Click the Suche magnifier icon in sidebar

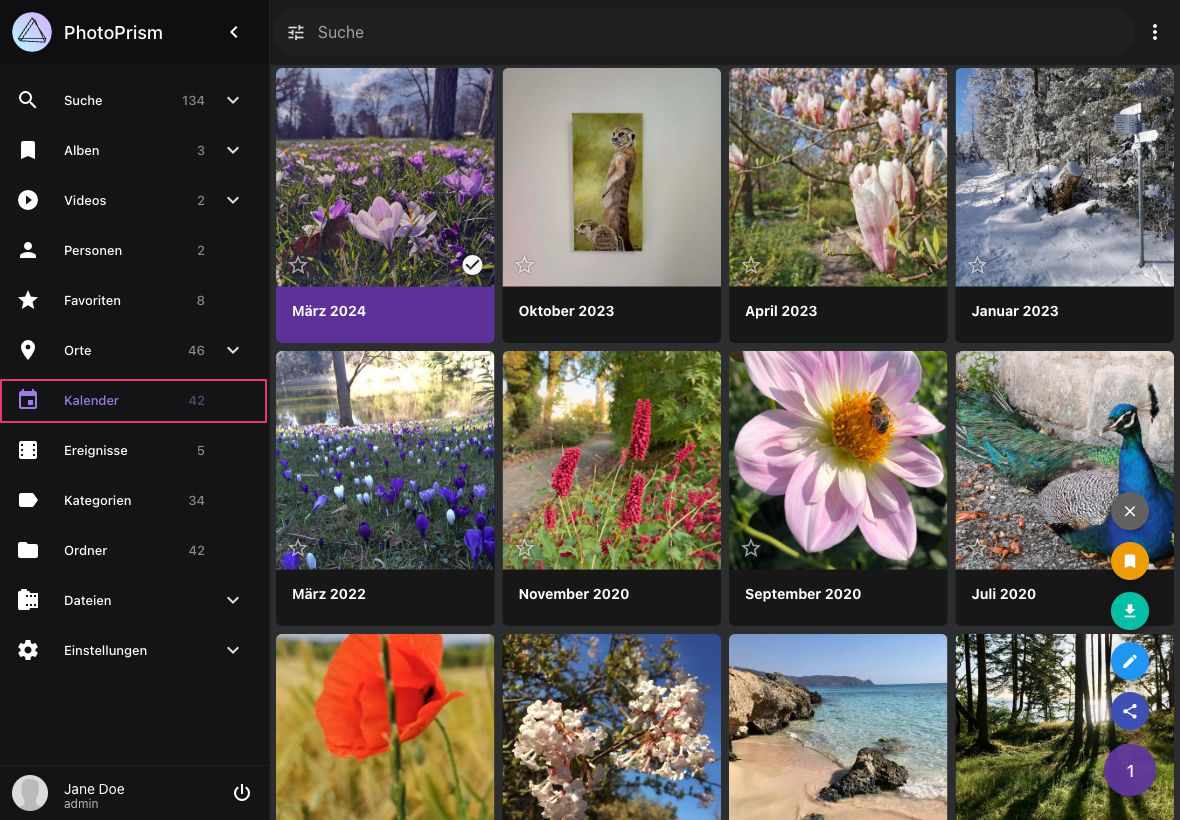(x=28, y=100)
